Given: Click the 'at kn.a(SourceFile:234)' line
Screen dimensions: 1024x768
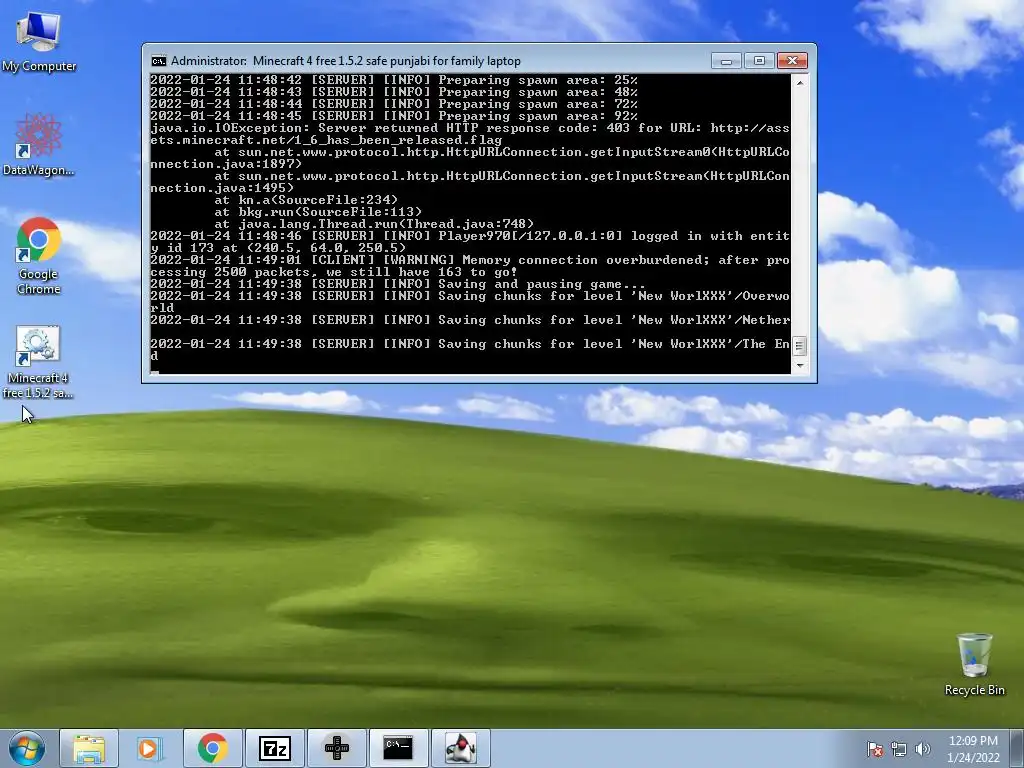Looking at the screenshot, I should [x=306, y=200].
